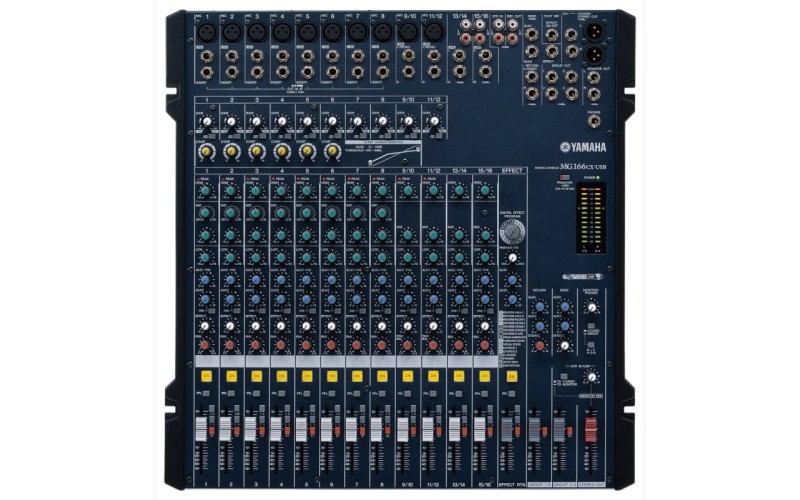Click the white REC OUT RCA jack
The height and width of the screenshot is (500, 800).
(512, 24)
